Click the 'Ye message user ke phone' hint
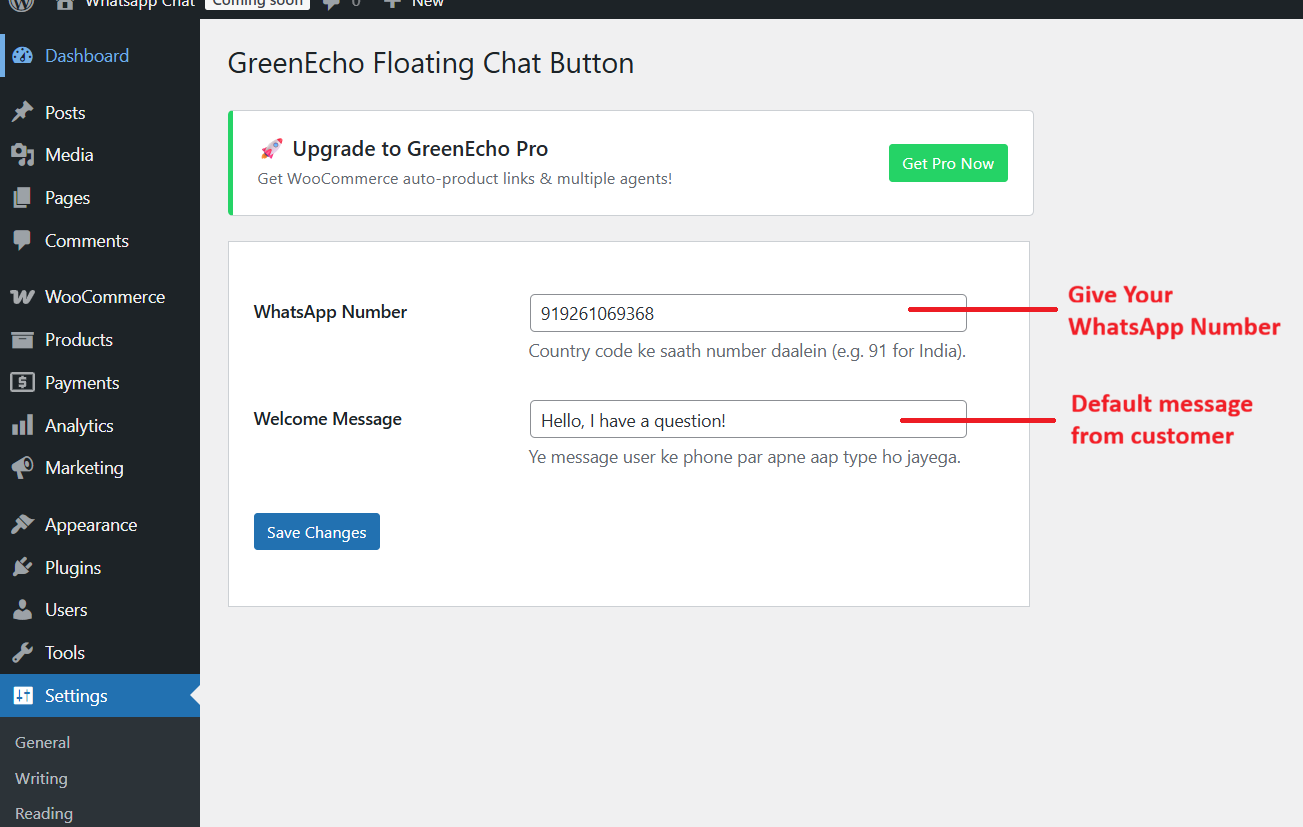Image resolution: width=1303 pixels, height=827 pixels. point(745,458)
